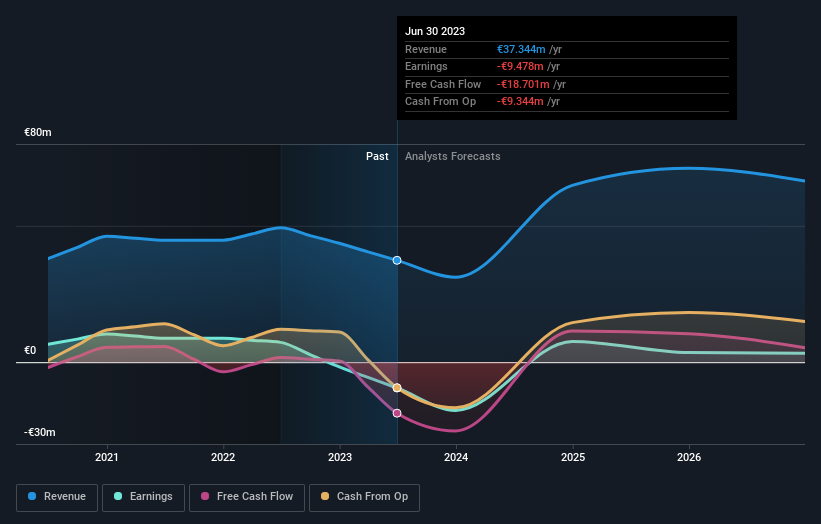Viewport: 821px width, 524px height.
Task: Toggle the Cash From Op legend series
Action: pos(364,497)
